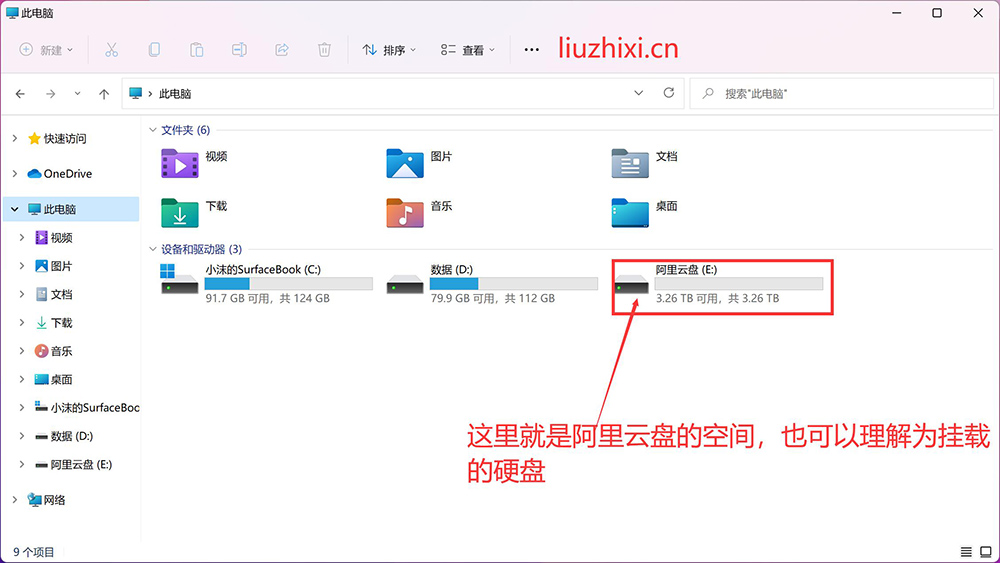Click the 小沫的SurfaceBook (C:) drive usage bar
The width and height of the screenshot is (1000, 563).
point(288,284)
